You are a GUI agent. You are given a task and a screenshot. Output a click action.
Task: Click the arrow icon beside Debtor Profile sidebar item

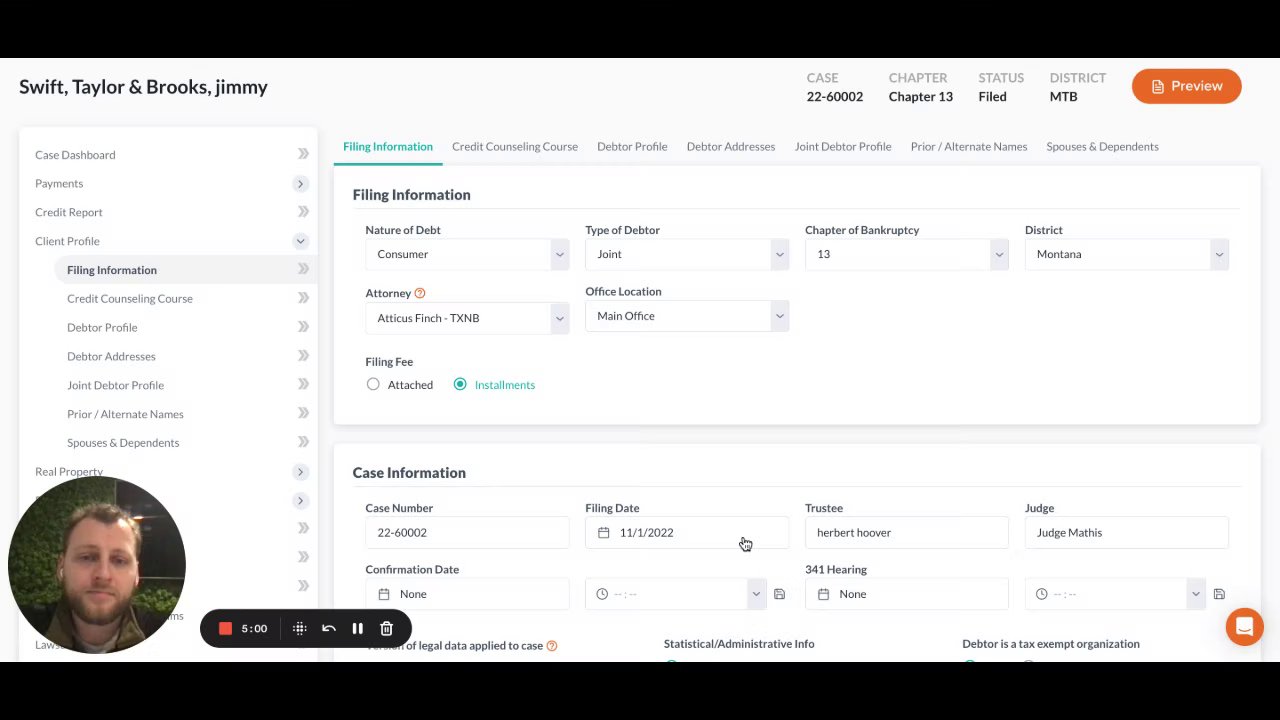pos(303,327)
